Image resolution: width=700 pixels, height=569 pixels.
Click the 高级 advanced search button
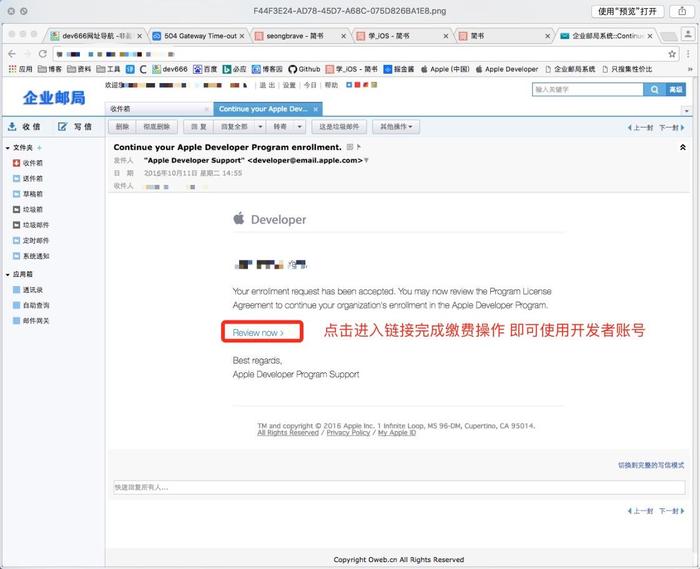(x=675, y=90)
